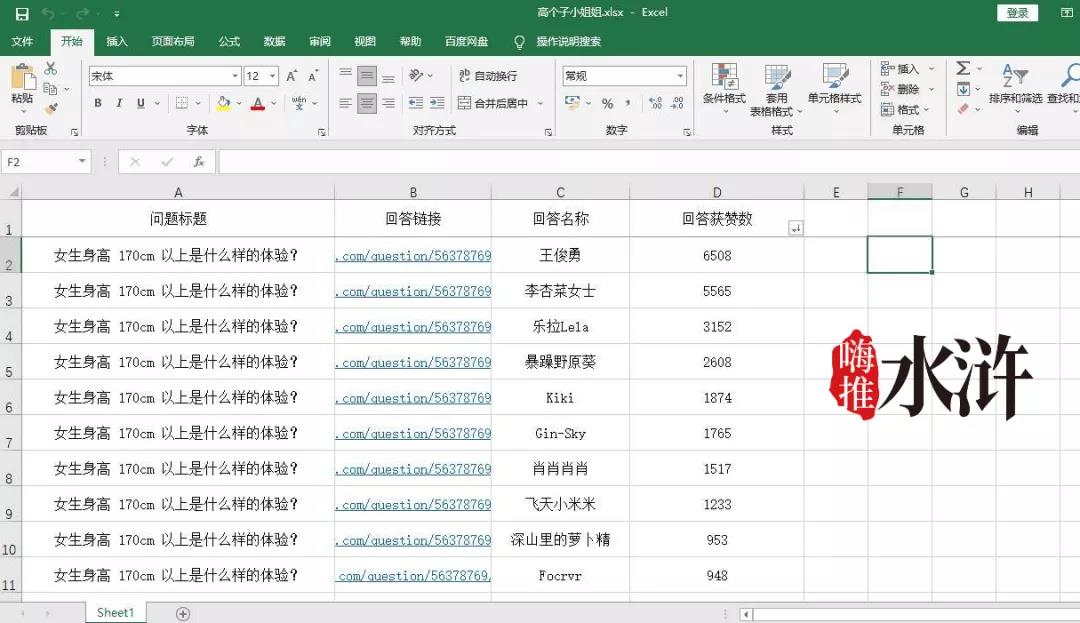Open the font name dropdown 宋体
The height and width of the screenshot is (623, 1080).
(x=235, y=76)
